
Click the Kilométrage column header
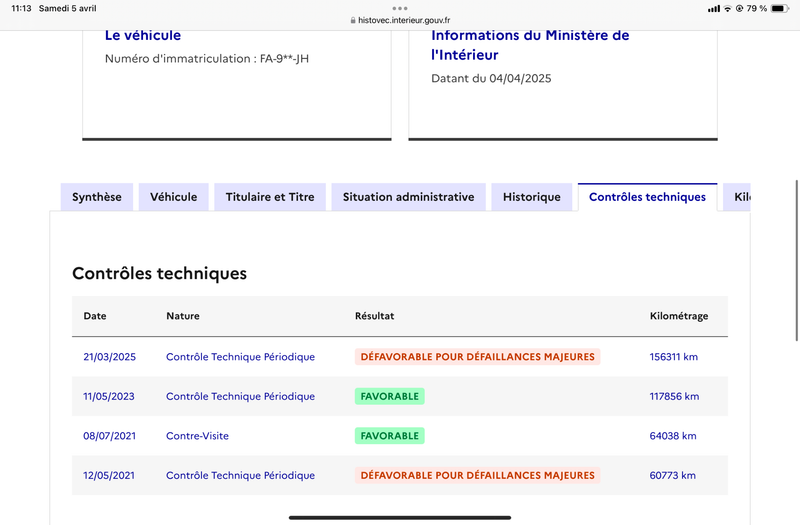click(678, 316)
